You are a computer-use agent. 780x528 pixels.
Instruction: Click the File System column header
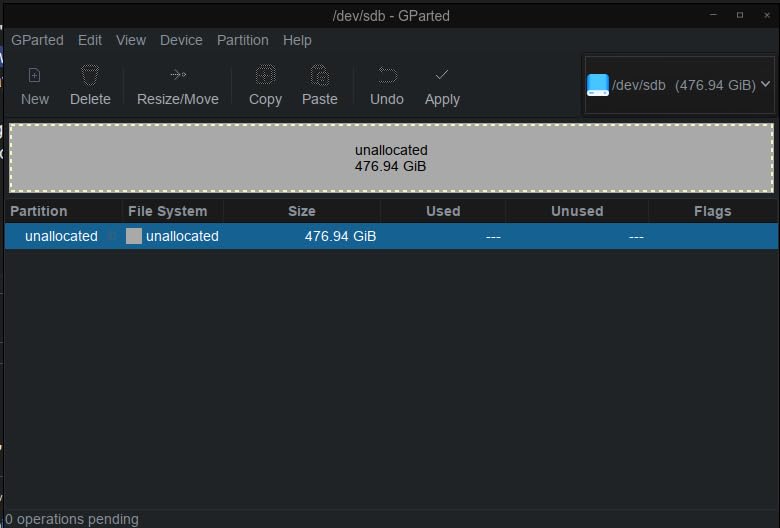click(168, 211)
